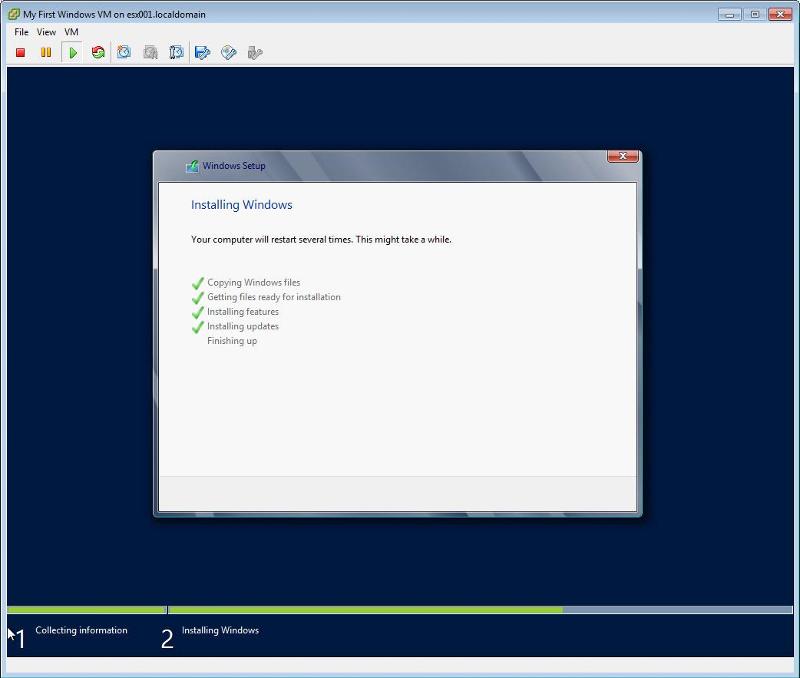Suspend the VM with the pause icon
Screen dimensions: 800x678
pyautogui.click(x=46, y=53)
